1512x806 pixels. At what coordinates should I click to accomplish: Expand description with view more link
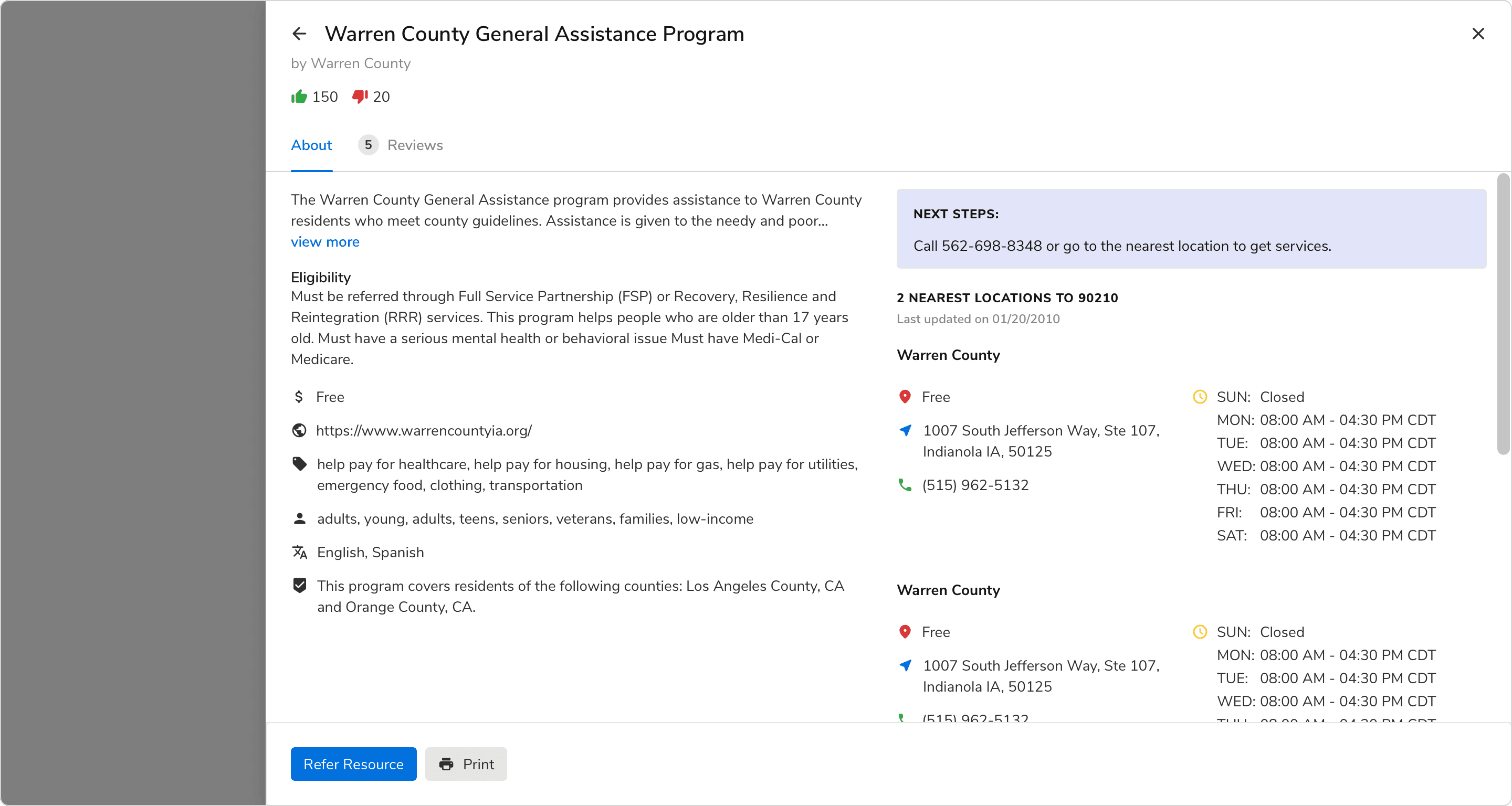[324, 242]
